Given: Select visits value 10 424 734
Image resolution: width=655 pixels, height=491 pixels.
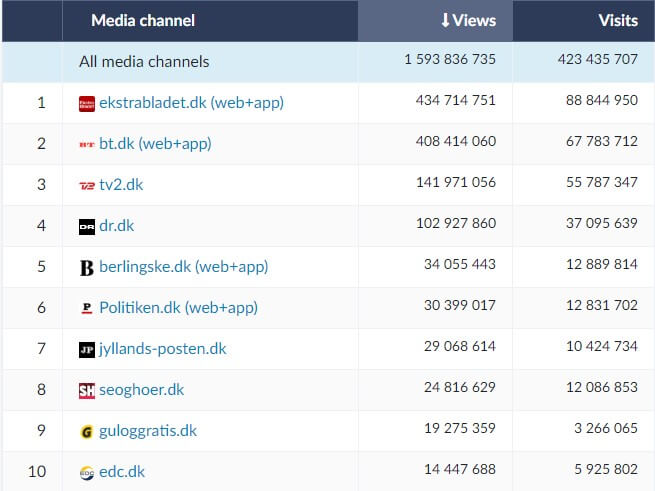Looking at the screenshot, I should [x=602, y=346].
